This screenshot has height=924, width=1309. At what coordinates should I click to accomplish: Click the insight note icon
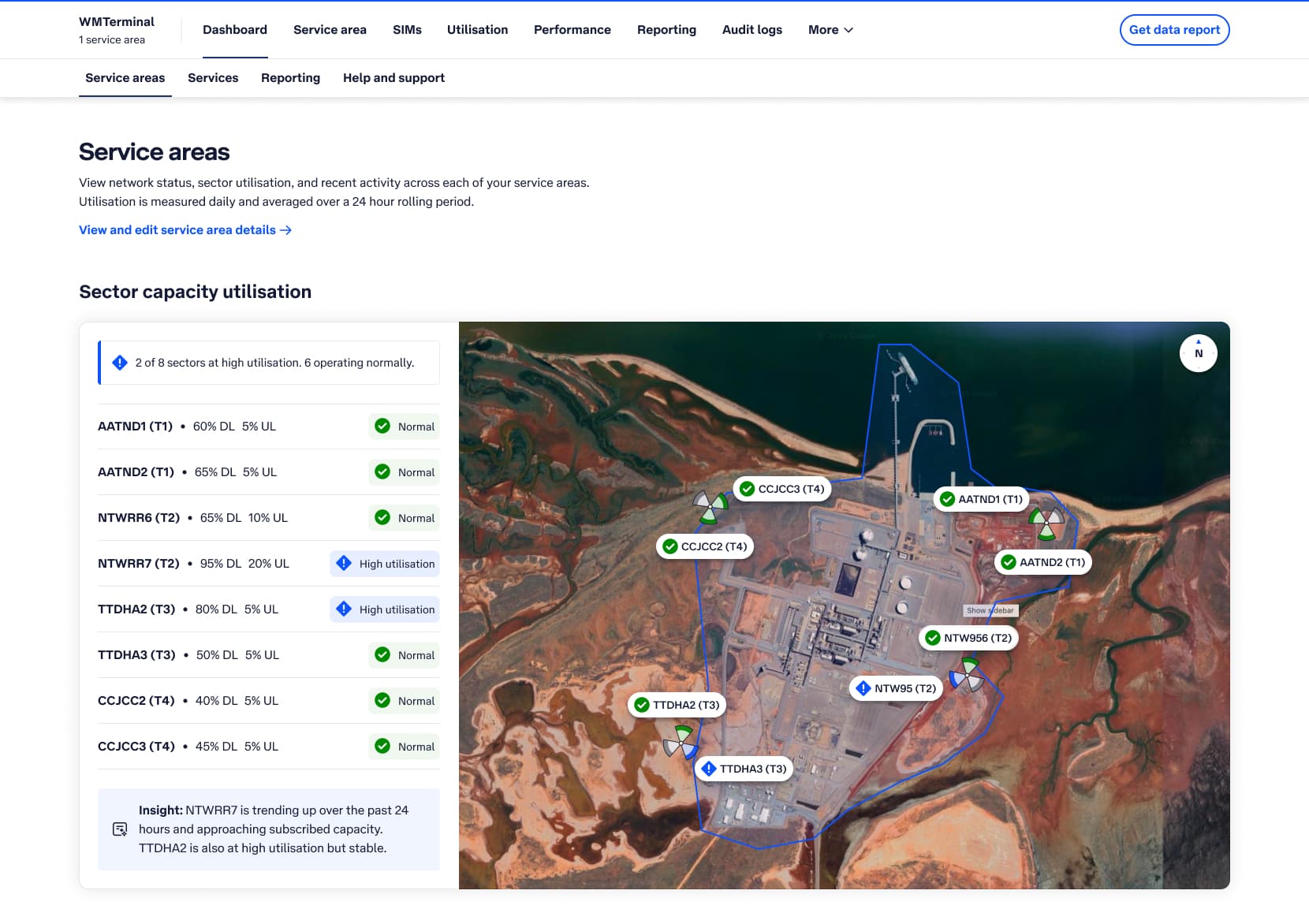[x=120, y=829]
